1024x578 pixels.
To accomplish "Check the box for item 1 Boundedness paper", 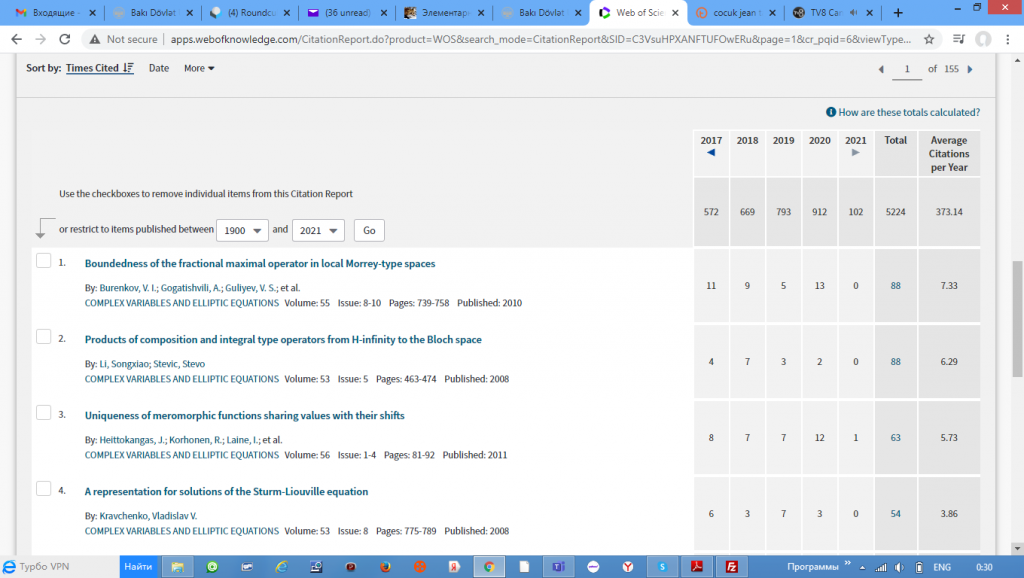I will 43,261.
